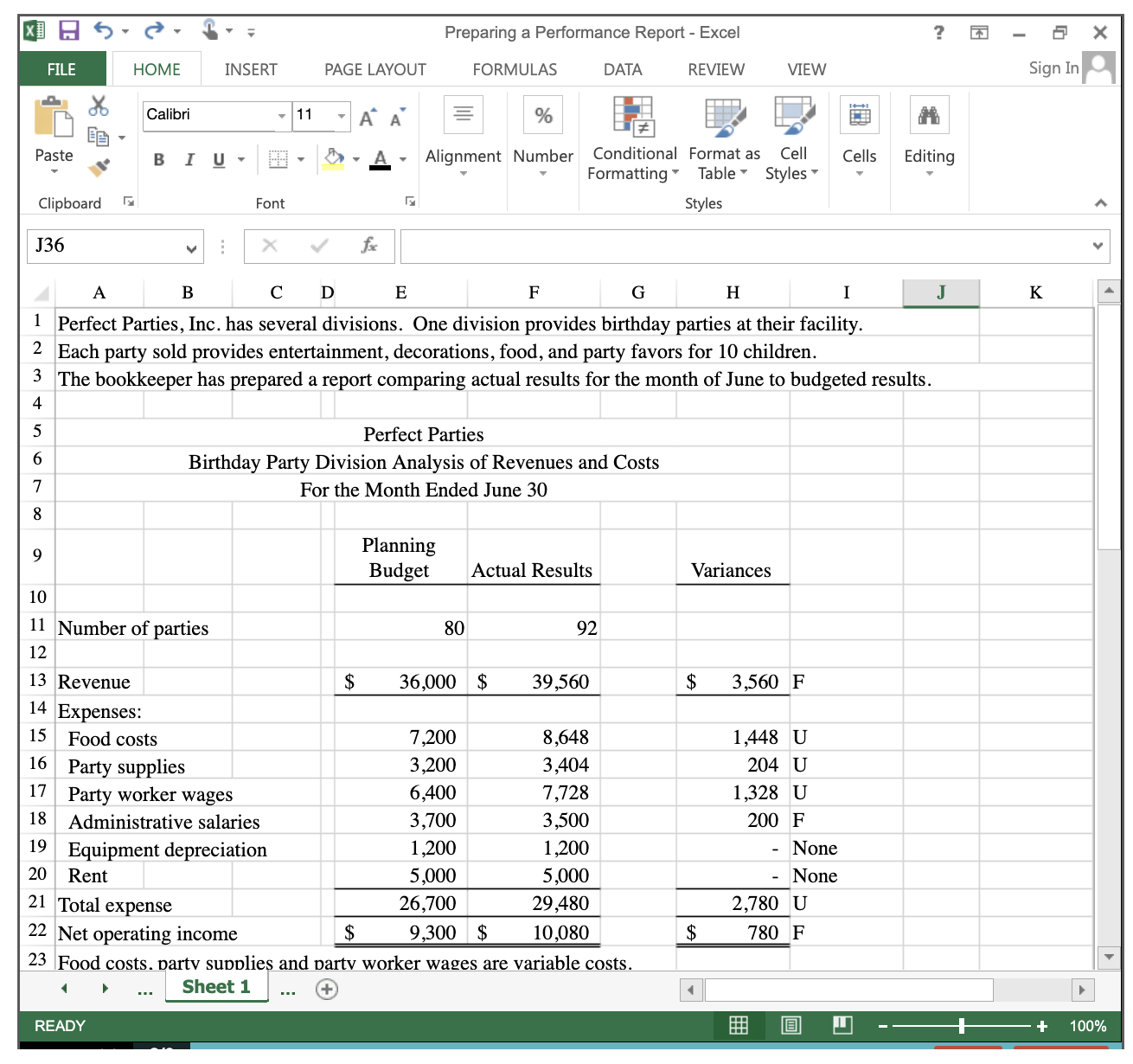Apply Fill Color to the selection
The height and width of the screenshot is (1064, 1133).
(333, 159)
